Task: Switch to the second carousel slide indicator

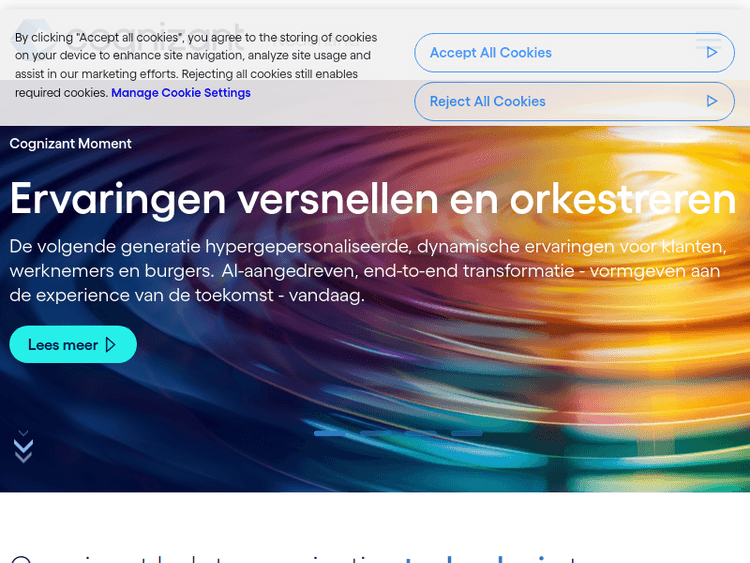Action: [376, 433]
